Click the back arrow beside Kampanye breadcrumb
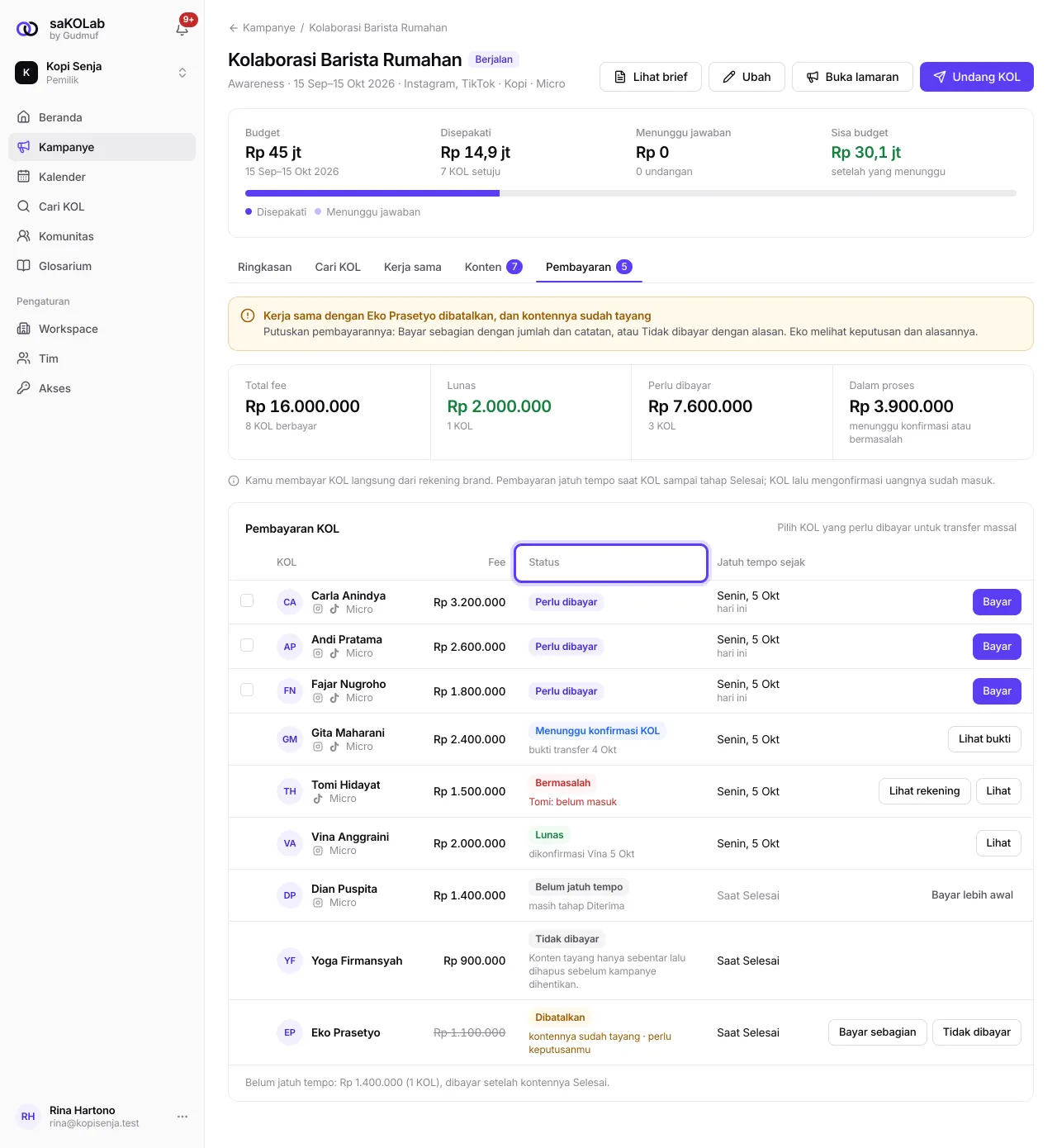 pyautogui.click(x=234, y=28)
